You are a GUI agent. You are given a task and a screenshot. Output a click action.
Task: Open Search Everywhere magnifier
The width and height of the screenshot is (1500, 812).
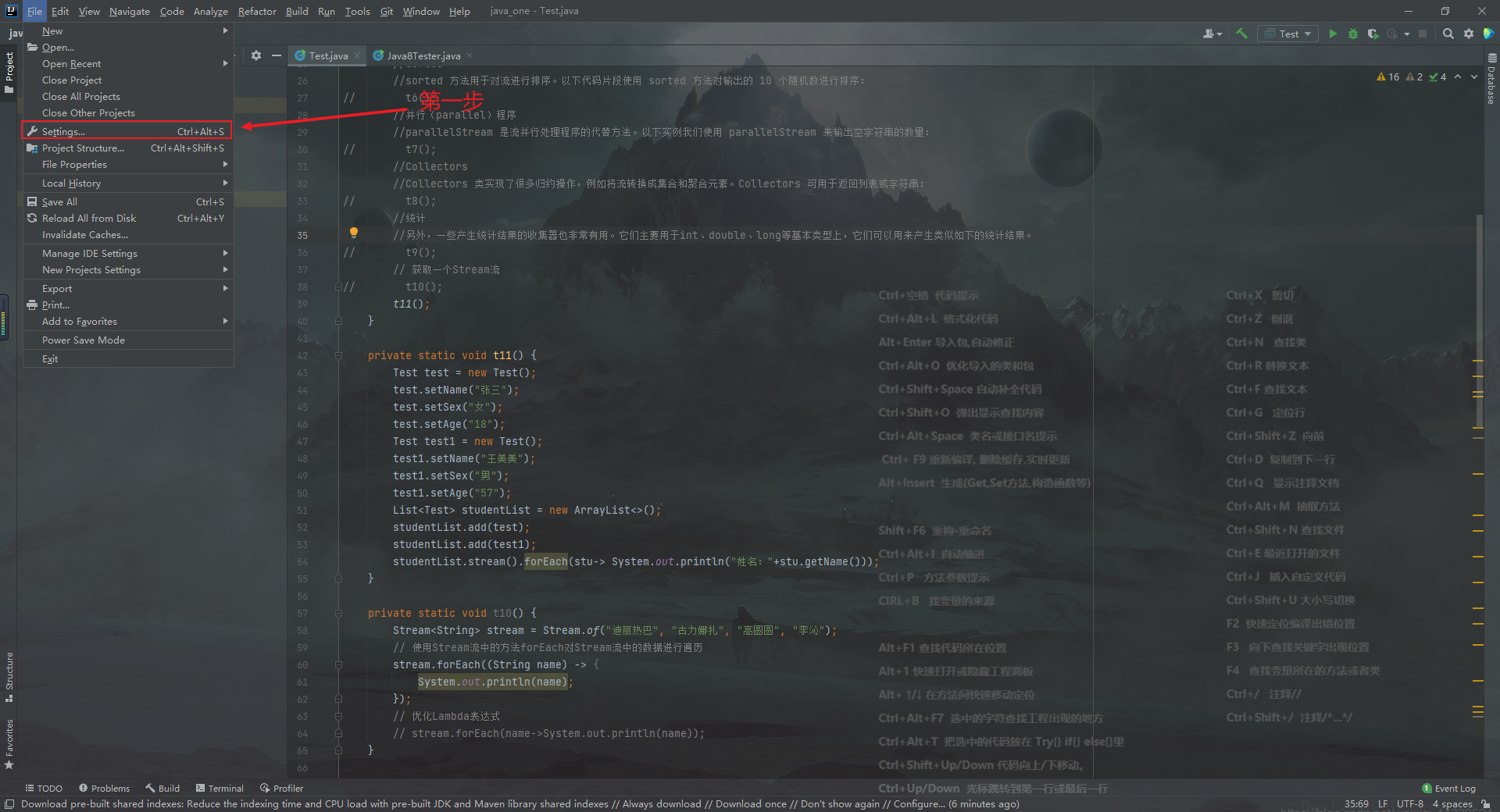click(x=1448, y=34)
